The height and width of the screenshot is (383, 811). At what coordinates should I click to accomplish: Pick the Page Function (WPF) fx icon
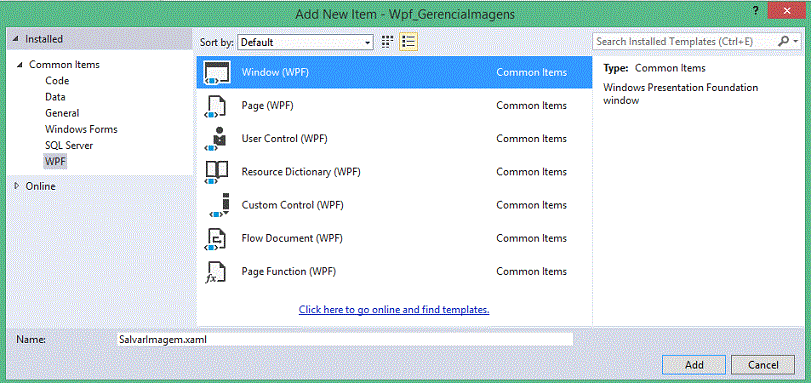click(216, 272)
